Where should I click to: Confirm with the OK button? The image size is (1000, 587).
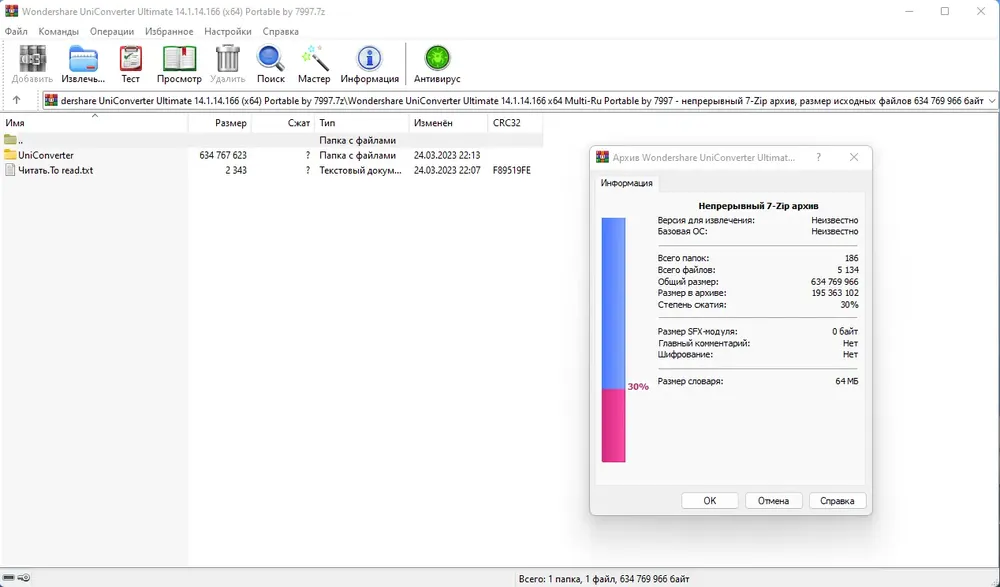click(710, 501)
